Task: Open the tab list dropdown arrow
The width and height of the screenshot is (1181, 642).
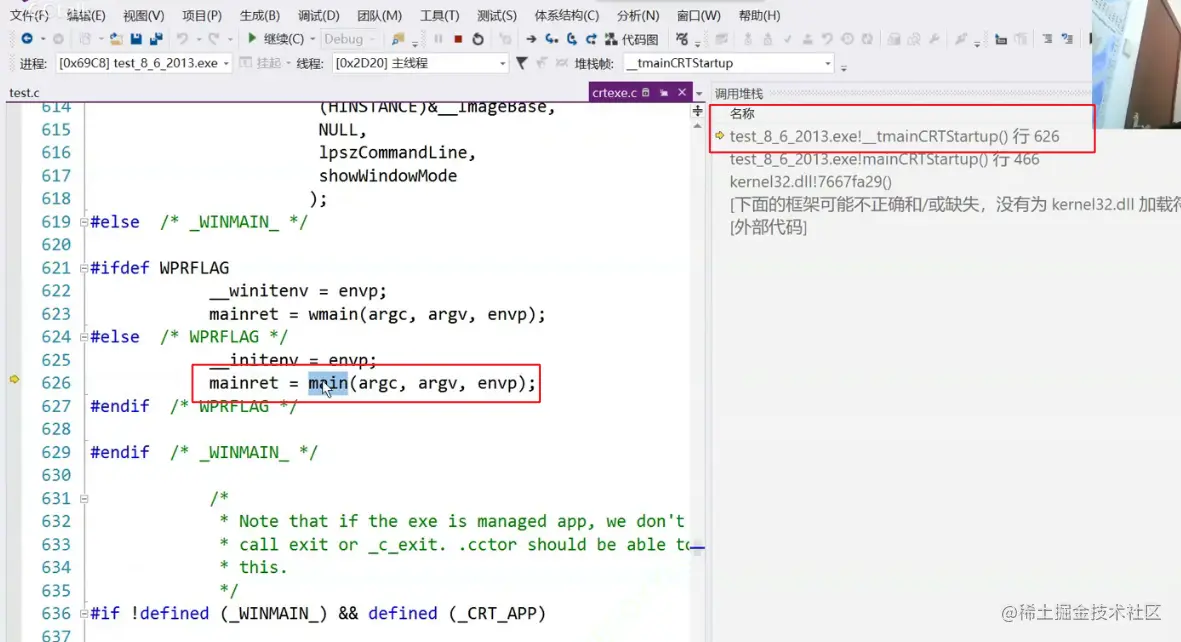Action: click(x=699, y=93)
